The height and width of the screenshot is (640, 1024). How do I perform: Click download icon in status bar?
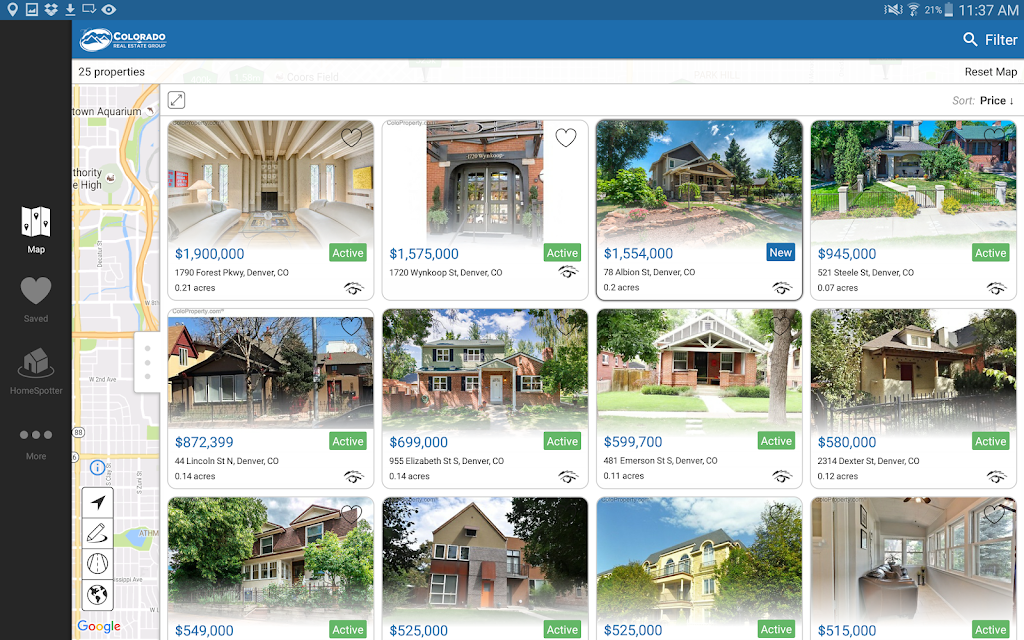71,9
